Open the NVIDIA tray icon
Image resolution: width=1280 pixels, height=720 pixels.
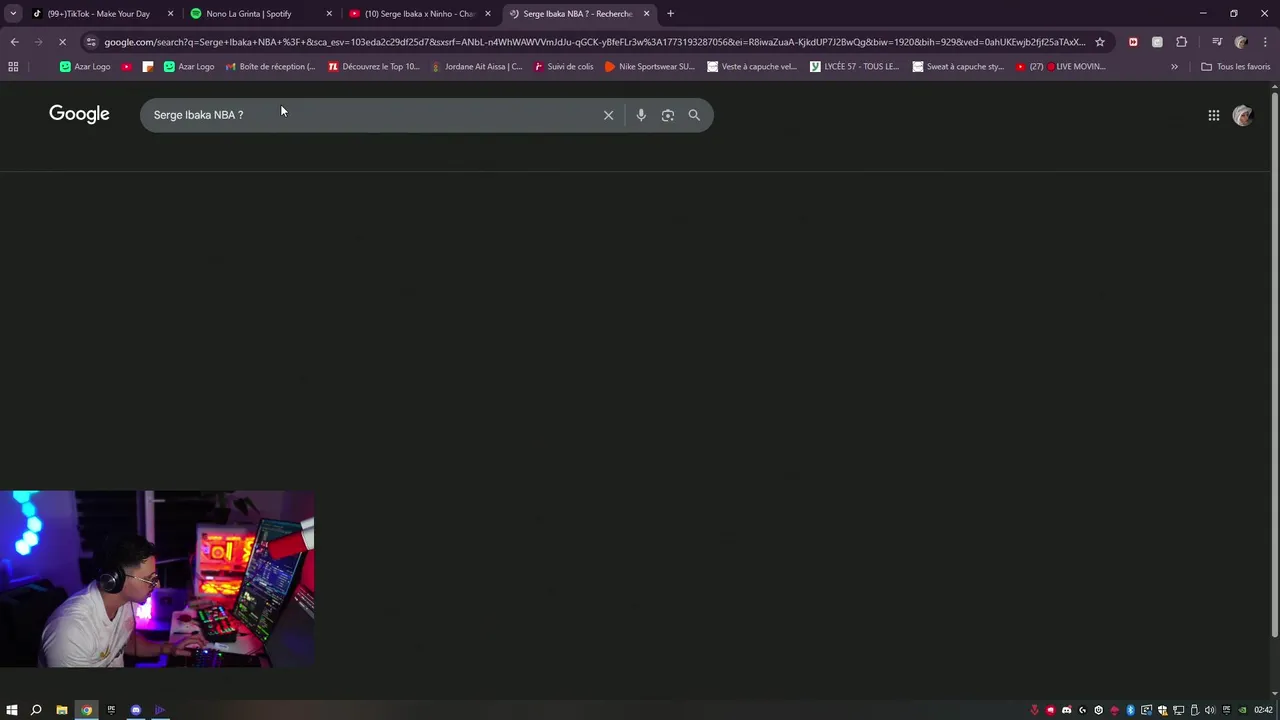coord(1242,710)
